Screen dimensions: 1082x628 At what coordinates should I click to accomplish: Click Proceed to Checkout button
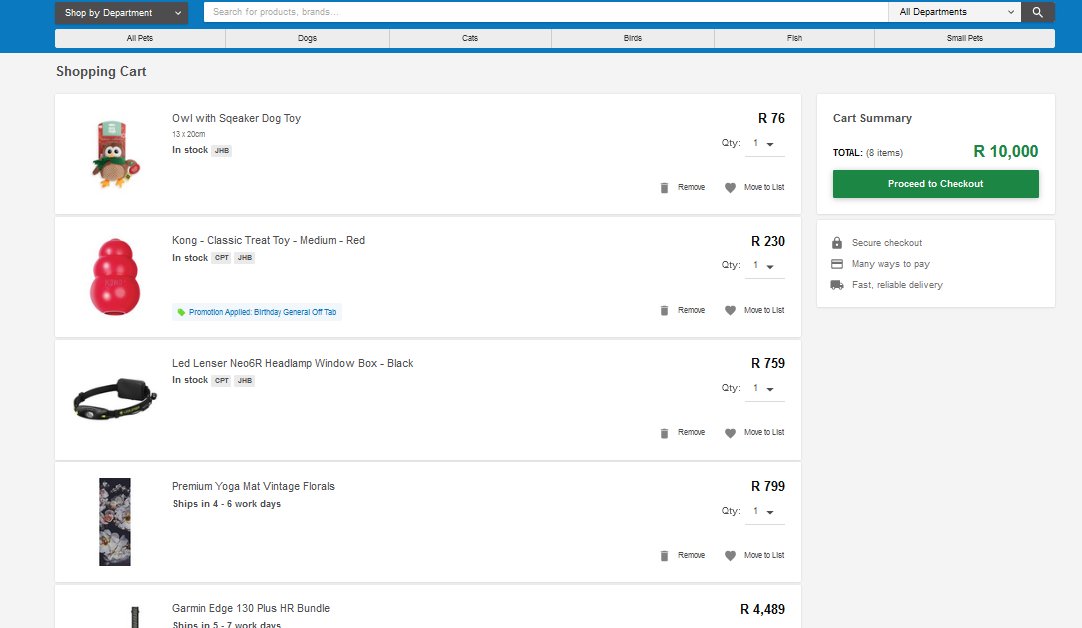point(936,184)
